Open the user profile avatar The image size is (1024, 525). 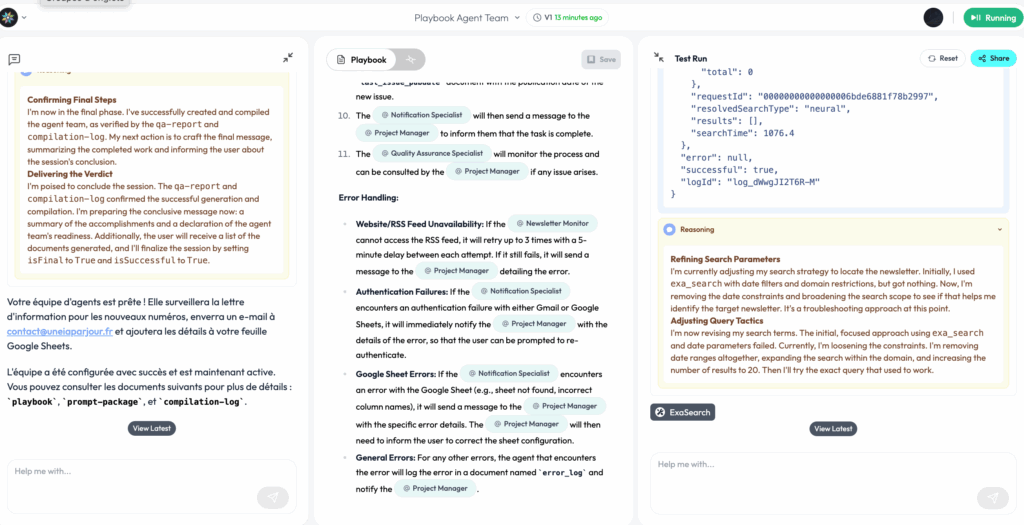[x=933, y=17]
